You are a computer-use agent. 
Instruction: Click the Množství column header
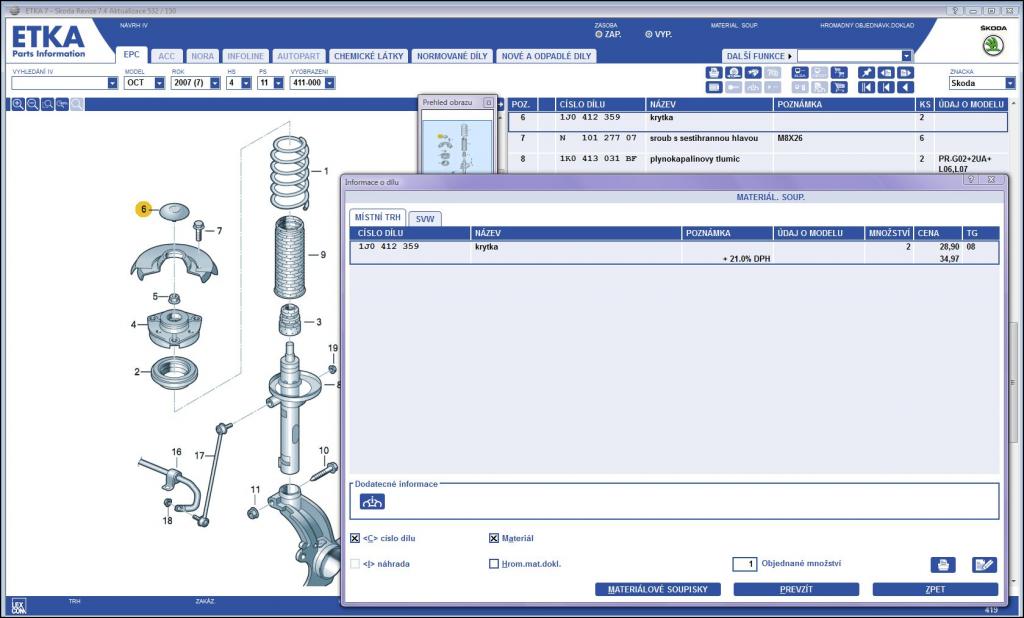coord(889,233)
